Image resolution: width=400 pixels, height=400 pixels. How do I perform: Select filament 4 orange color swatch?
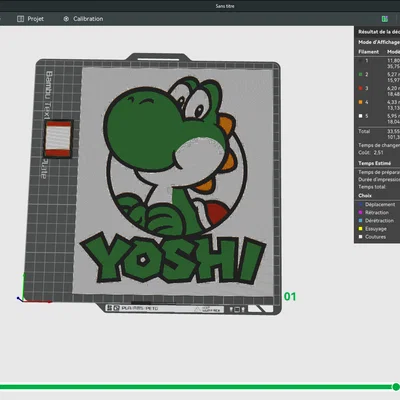(x=360, y=102)
